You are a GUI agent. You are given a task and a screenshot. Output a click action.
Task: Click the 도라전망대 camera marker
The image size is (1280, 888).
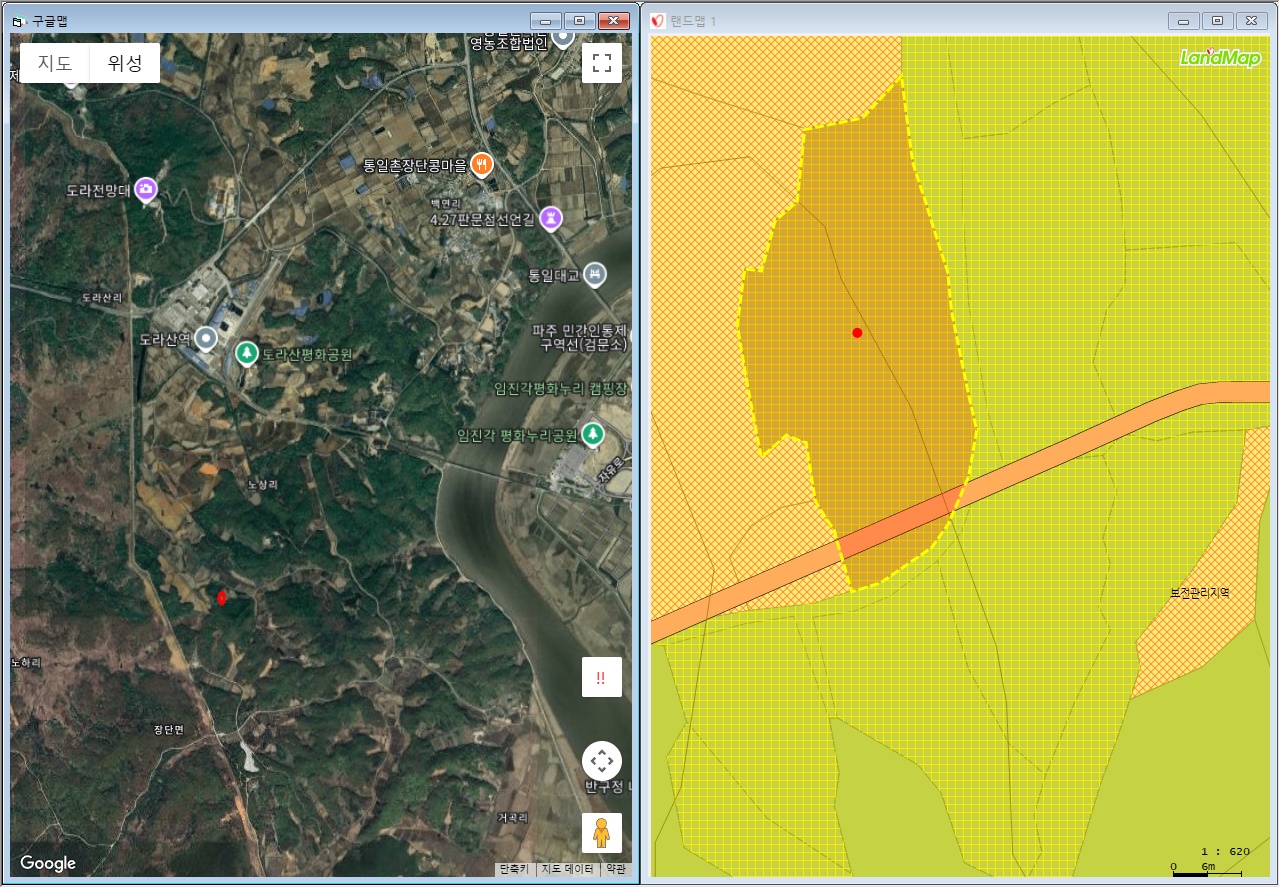pos(146,188)
